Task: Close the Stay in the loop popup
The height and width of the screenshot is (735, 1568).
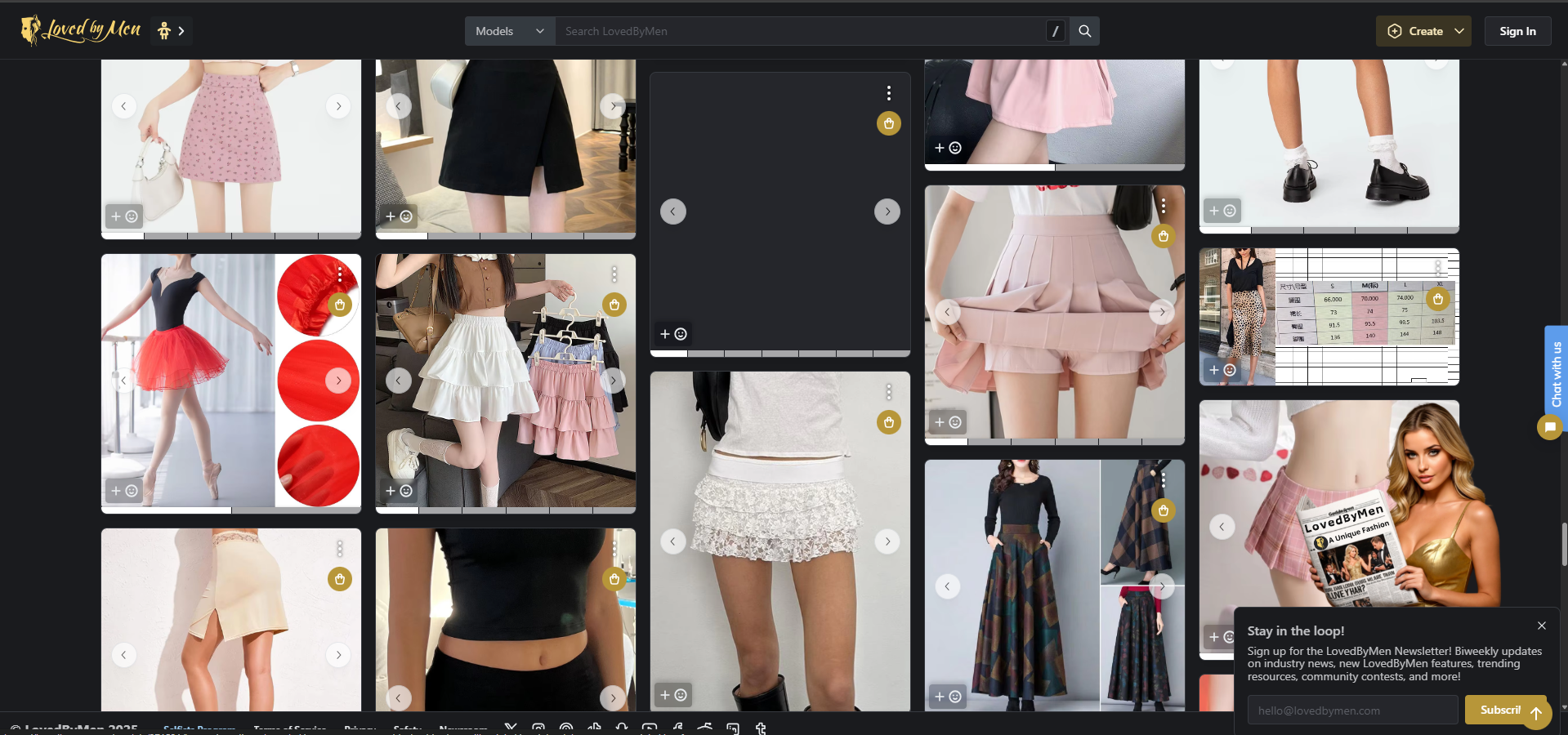Action: pos(1541,626)
